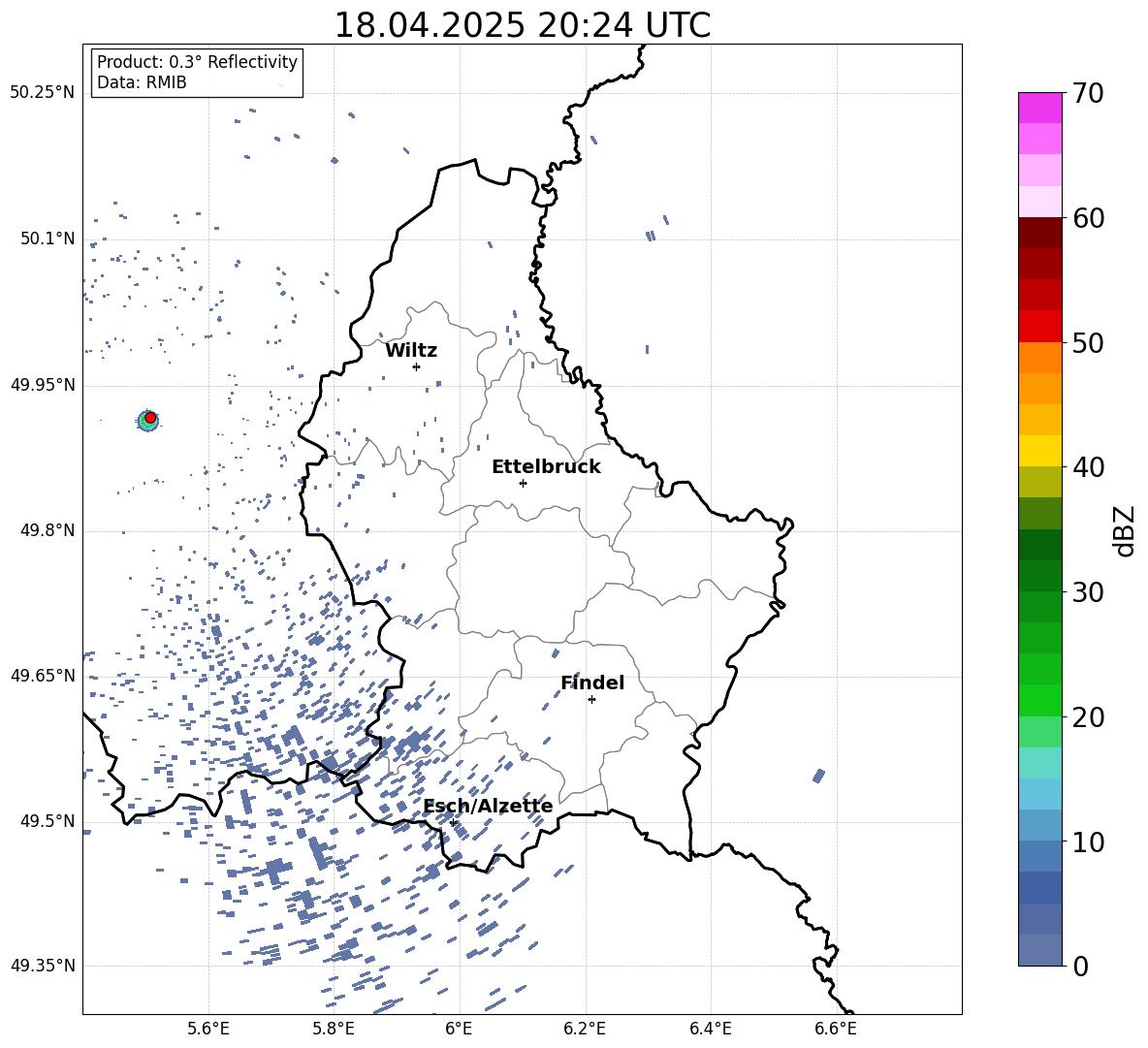Click the 49.65°N latitude label
This screenshot has width=1148, height=1048.
pyautogui.click(x=43, y=676)
